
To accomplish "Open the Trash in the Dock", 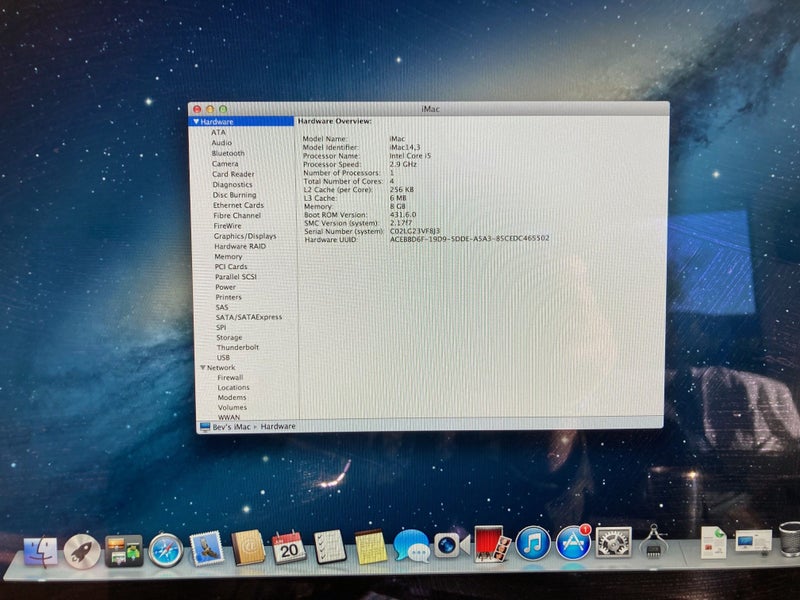I will [789, 539].
